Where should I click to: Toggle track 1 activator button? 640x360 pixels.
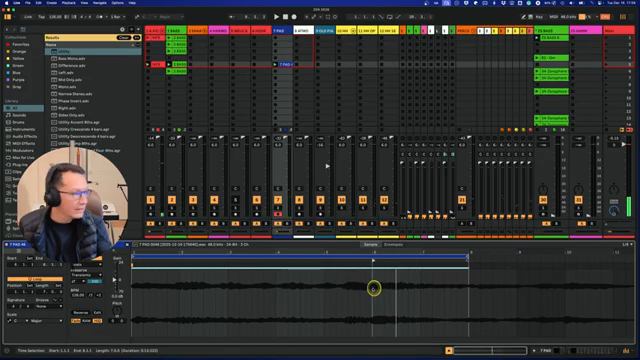point(151,200)
